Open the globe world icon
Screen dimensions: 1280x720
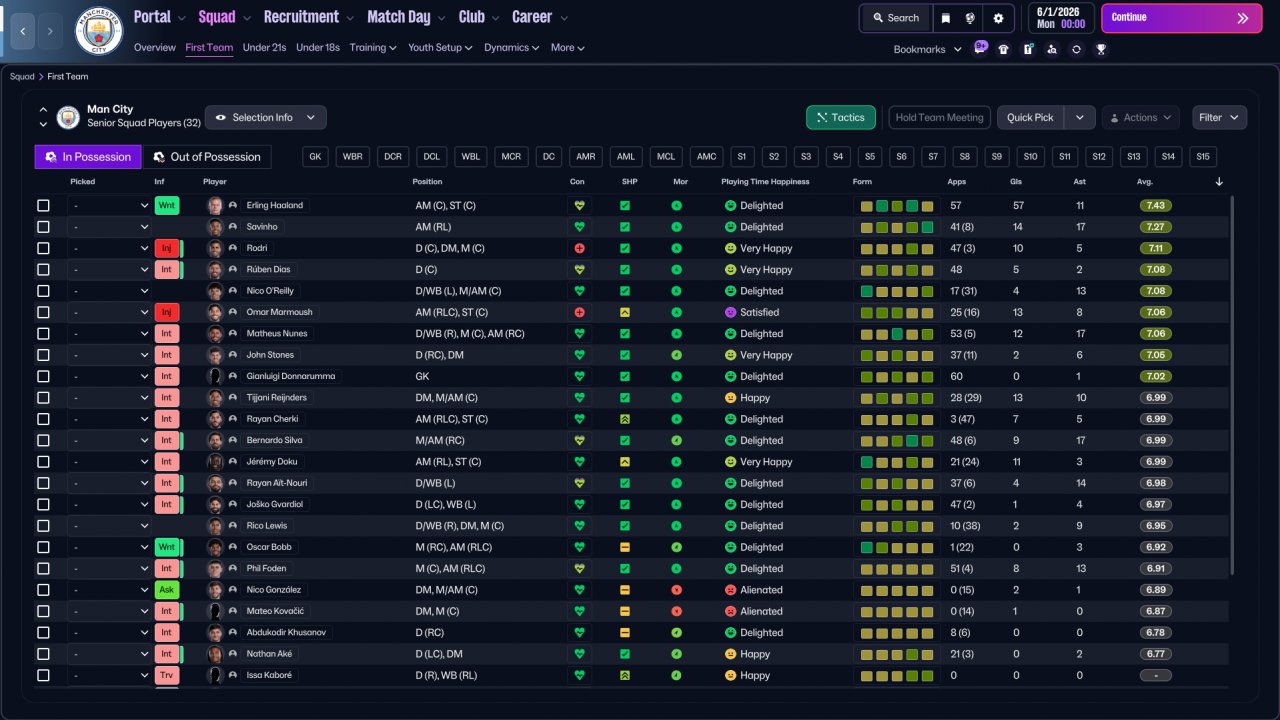tap(970, 18)
